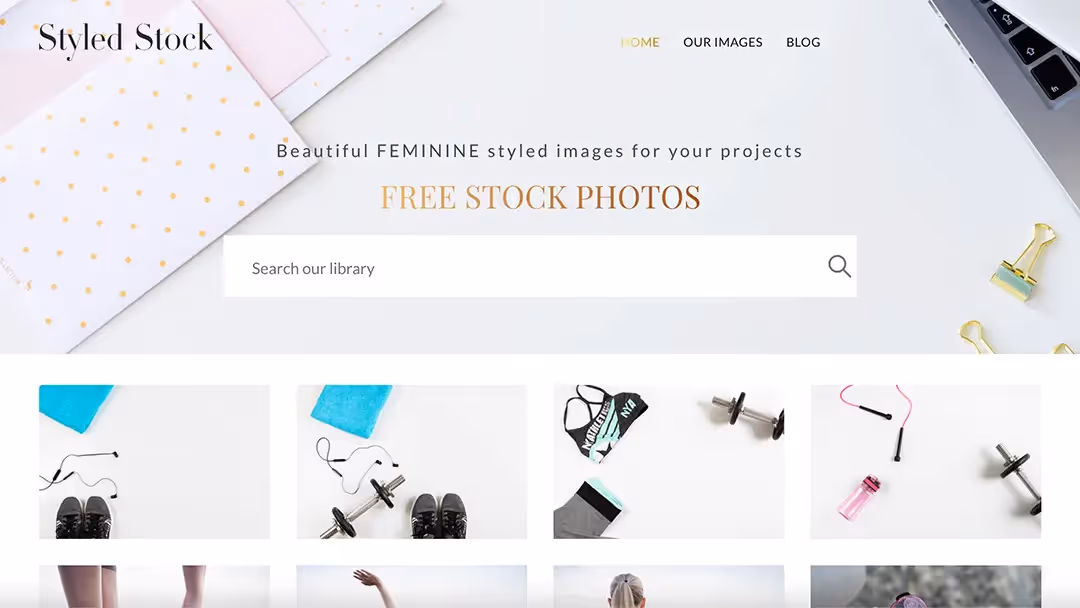Open the legs photo in second row

(154, 587)
